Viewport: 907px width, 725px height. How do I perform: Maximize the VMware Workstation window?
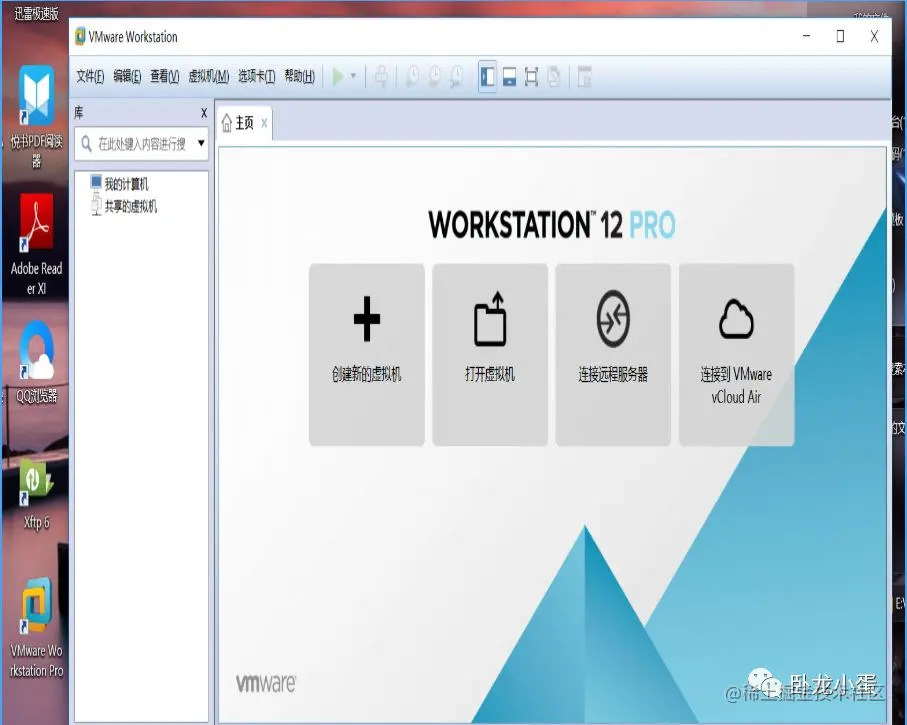pos(840,36)
